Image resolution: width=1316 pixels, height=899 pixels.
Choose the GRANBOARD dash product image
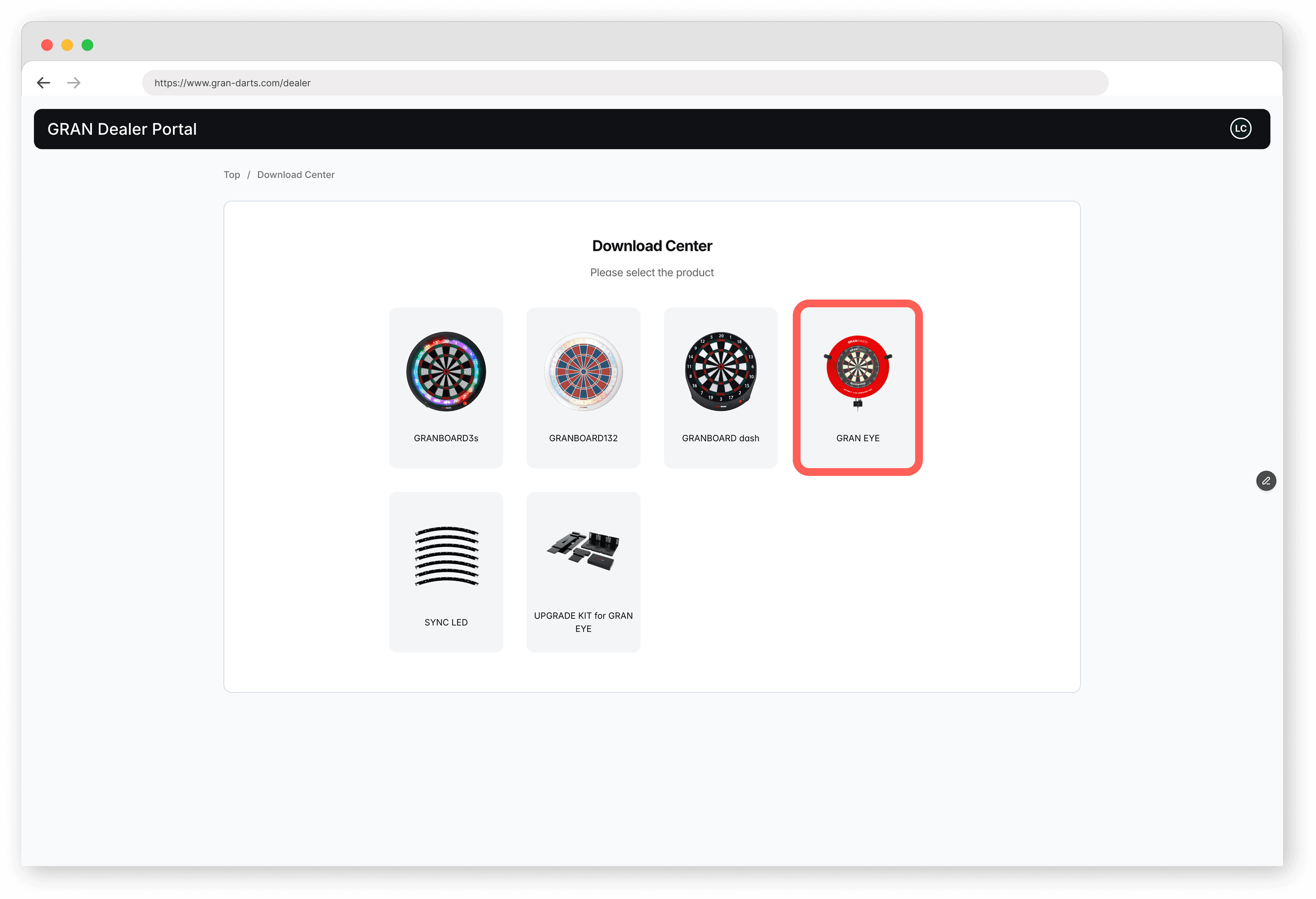point(720,372)
